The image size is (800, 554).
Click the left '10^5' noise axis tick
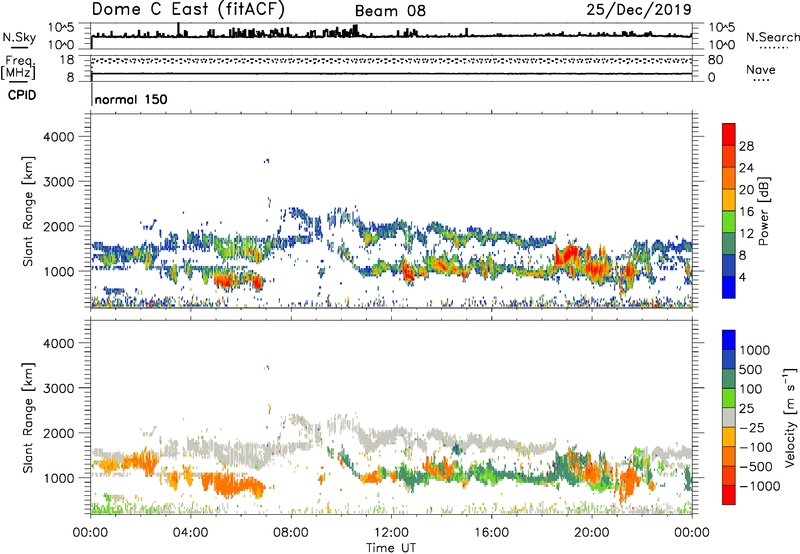[61, 28]
